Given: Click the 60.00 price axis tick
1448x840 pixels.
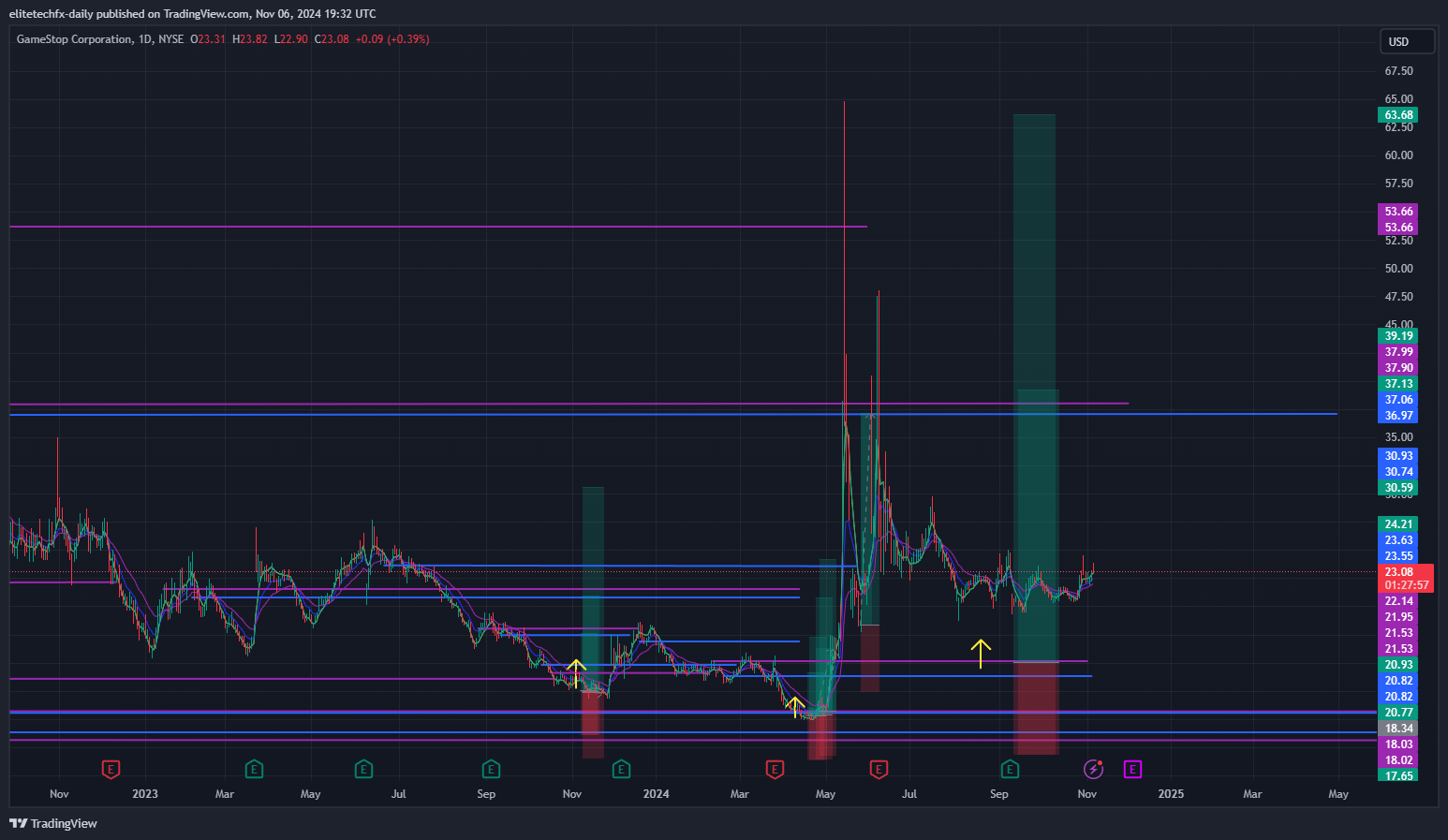Looking at the screenshot, I should tap(1398, 155).
